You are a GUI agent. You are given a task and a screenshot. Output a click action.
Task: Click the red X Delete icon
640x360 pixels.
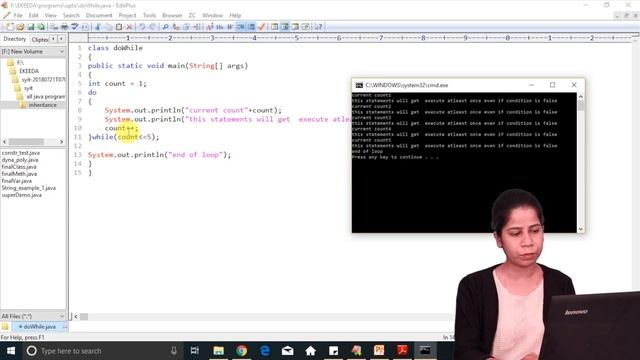pos(129,27)
